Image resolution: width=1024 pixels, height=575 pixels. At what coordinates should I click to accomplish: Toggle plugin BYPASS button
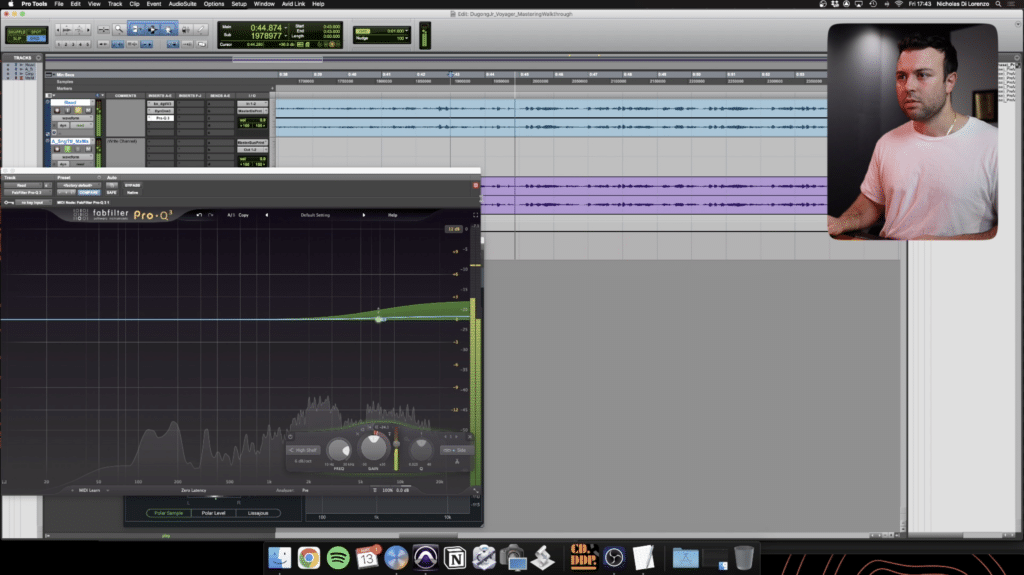[133, 186]
